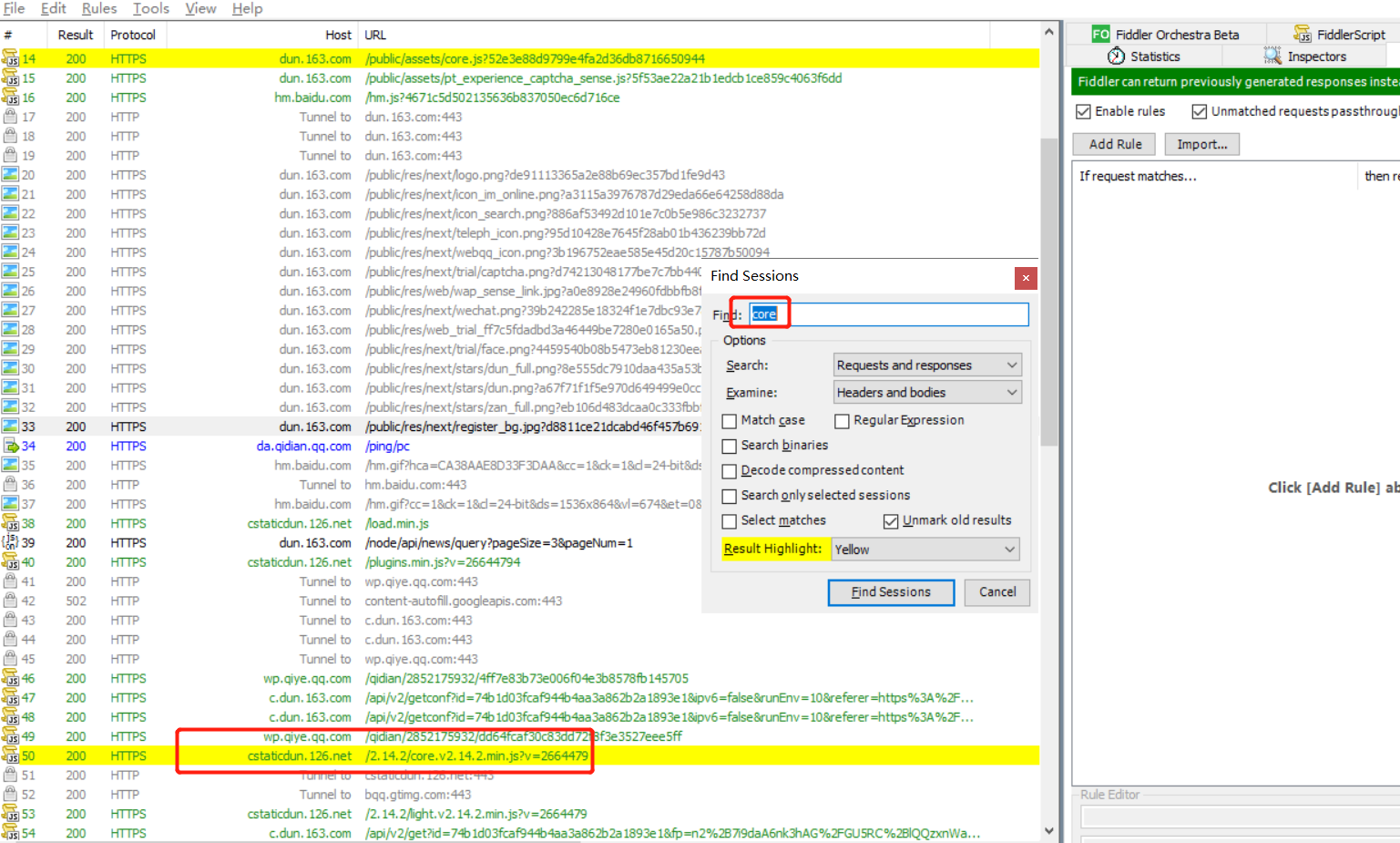
Task: Click the green arrow icon of session 34
Action: (11, 447)
